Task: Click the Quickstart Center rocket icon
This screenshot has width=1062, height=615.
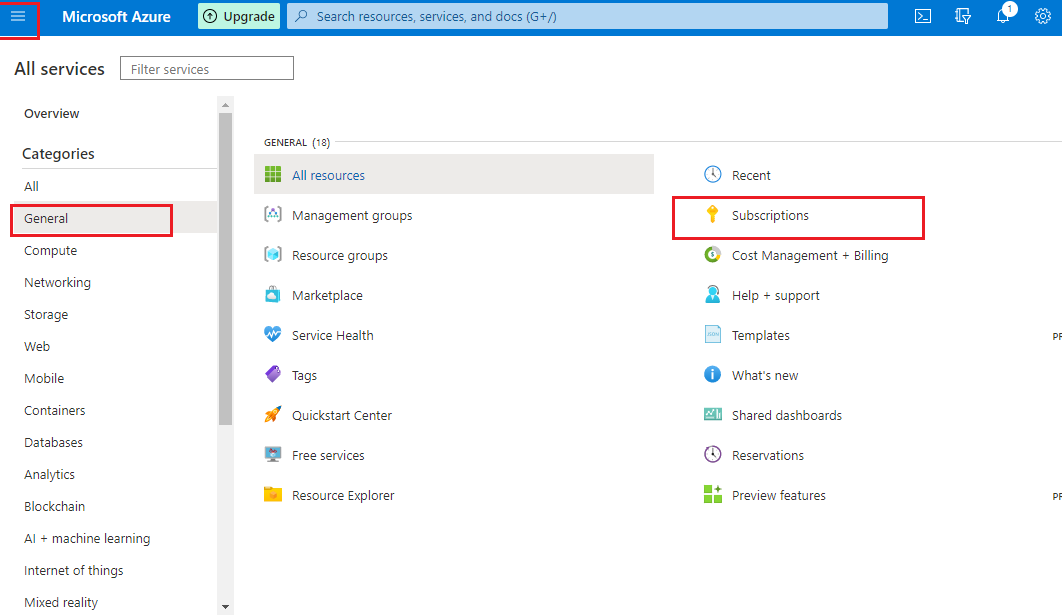Action: point(273,415)
